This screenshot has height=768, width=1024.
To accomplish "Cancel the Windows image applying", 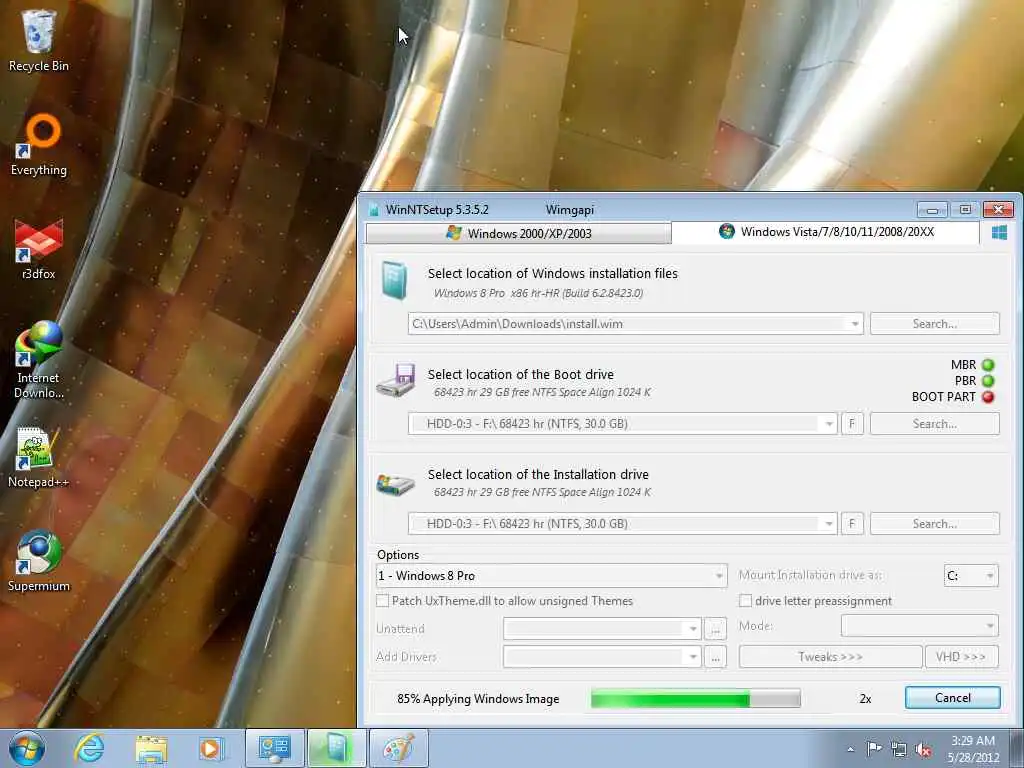I will point(953,697).
